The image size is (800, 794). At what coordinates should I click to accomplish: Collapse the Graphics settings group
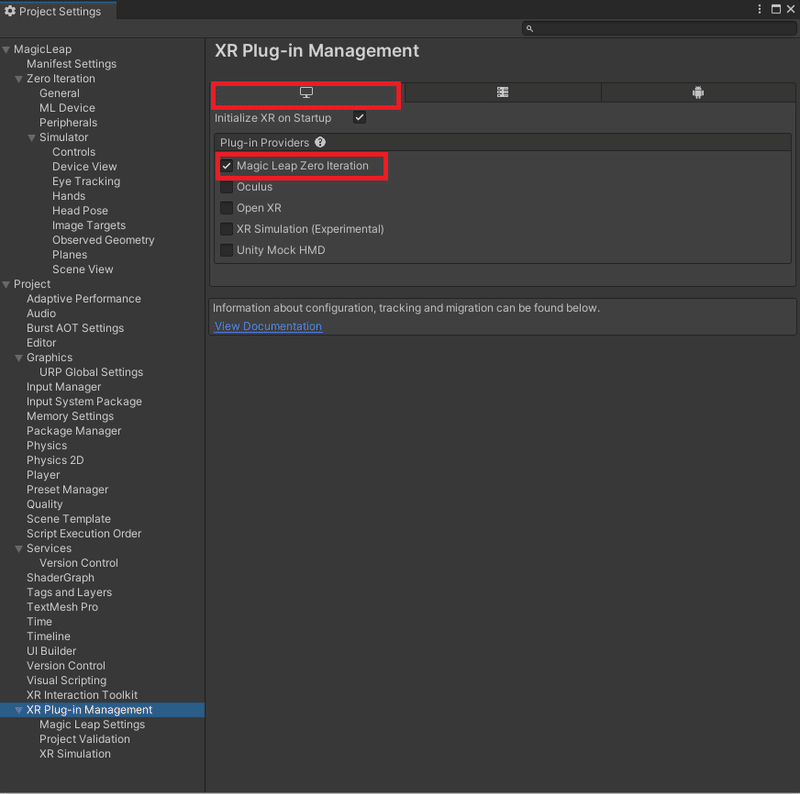pos(19,358)
